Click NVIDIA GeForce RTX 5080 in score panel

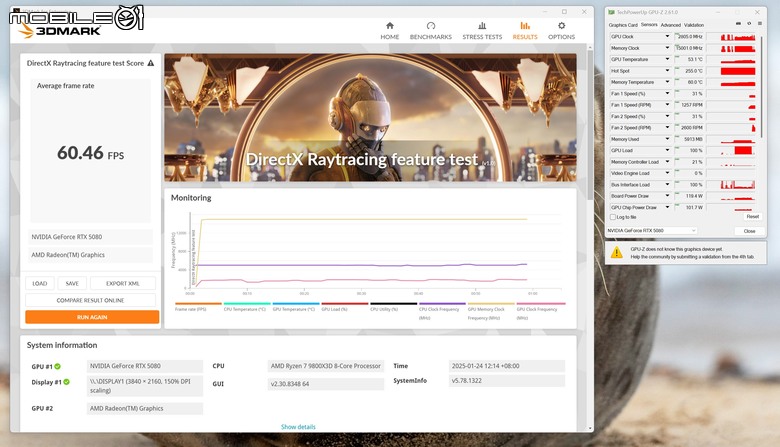coord(91,237)
